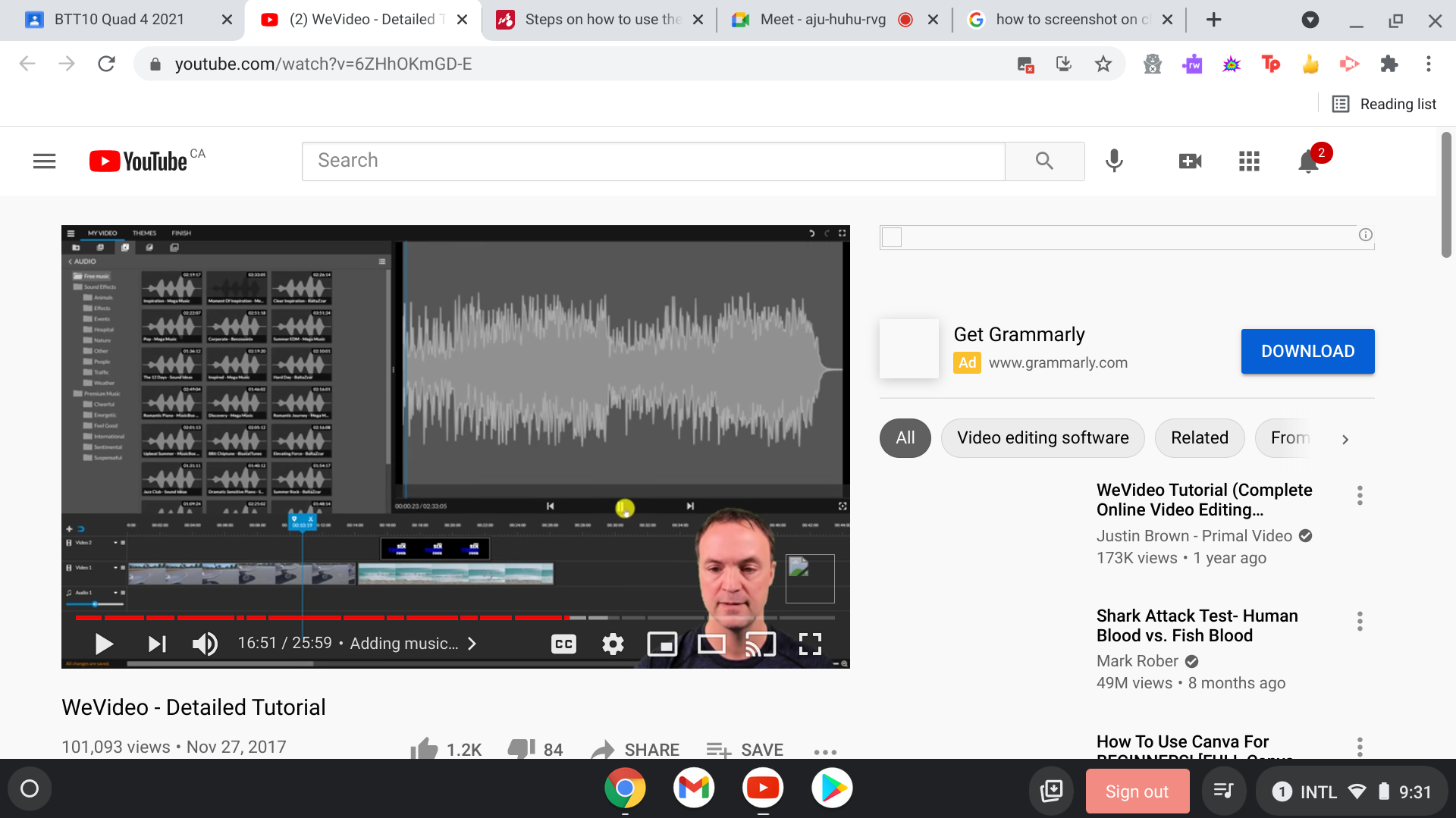The width and height of the screenshot is (1456, 818).
Task: Open video settings gear
Action: 613,644
